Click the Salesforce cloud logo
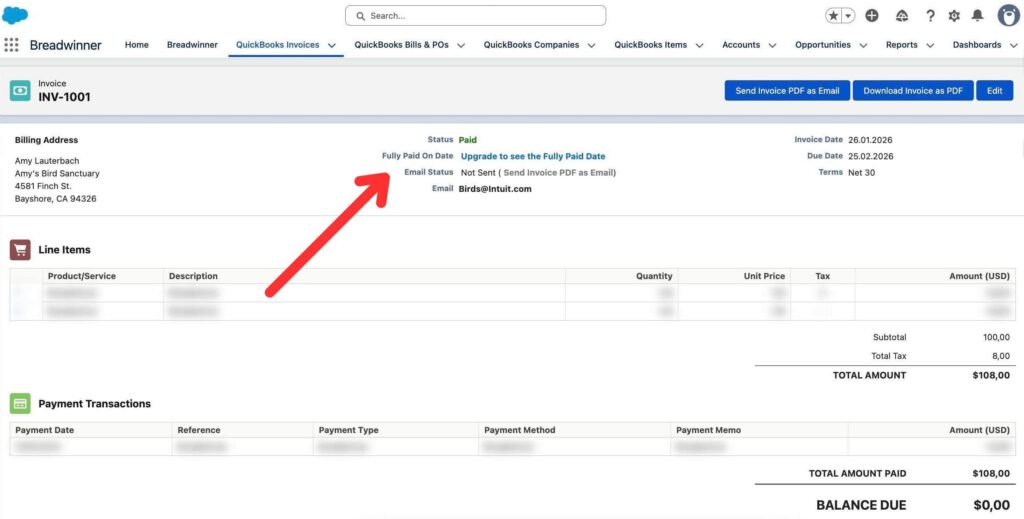 point(15,15)
